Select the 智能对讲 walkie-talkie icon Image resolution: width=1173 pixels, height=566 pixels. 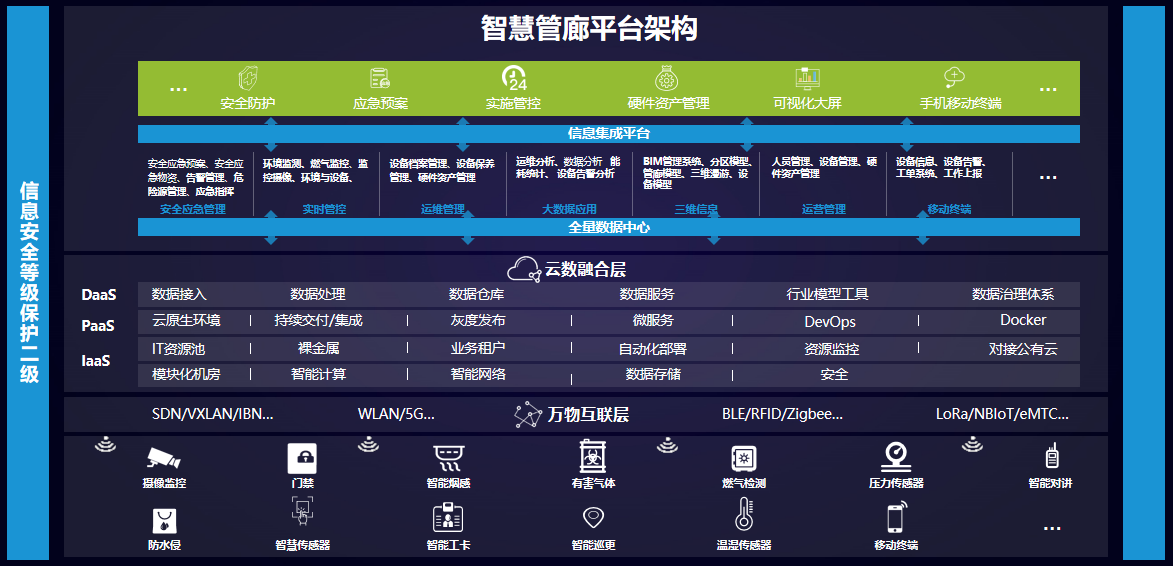coord(1051,456)
